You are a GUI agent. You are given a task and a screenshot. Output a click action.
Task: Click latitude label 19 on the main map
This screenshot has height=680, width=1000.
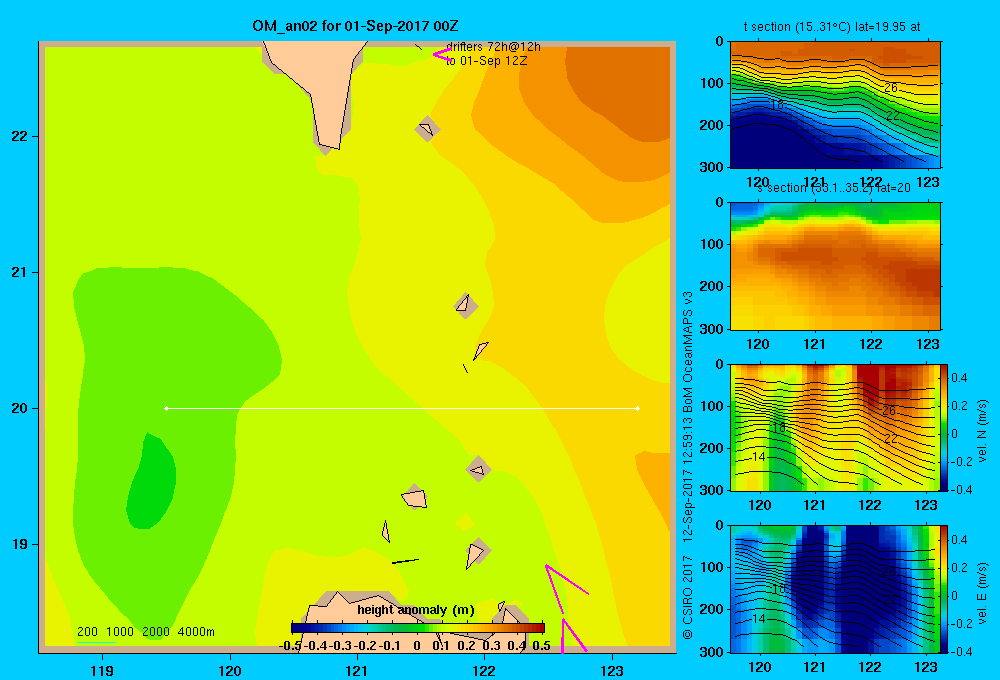[19, 544]
